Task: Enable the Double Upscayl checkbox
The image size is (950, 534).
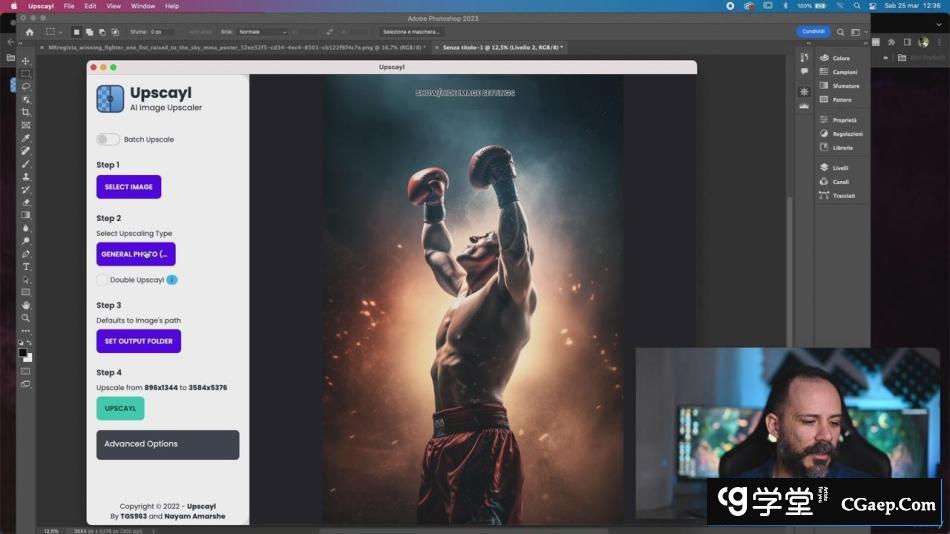Action: click(102, 280)
